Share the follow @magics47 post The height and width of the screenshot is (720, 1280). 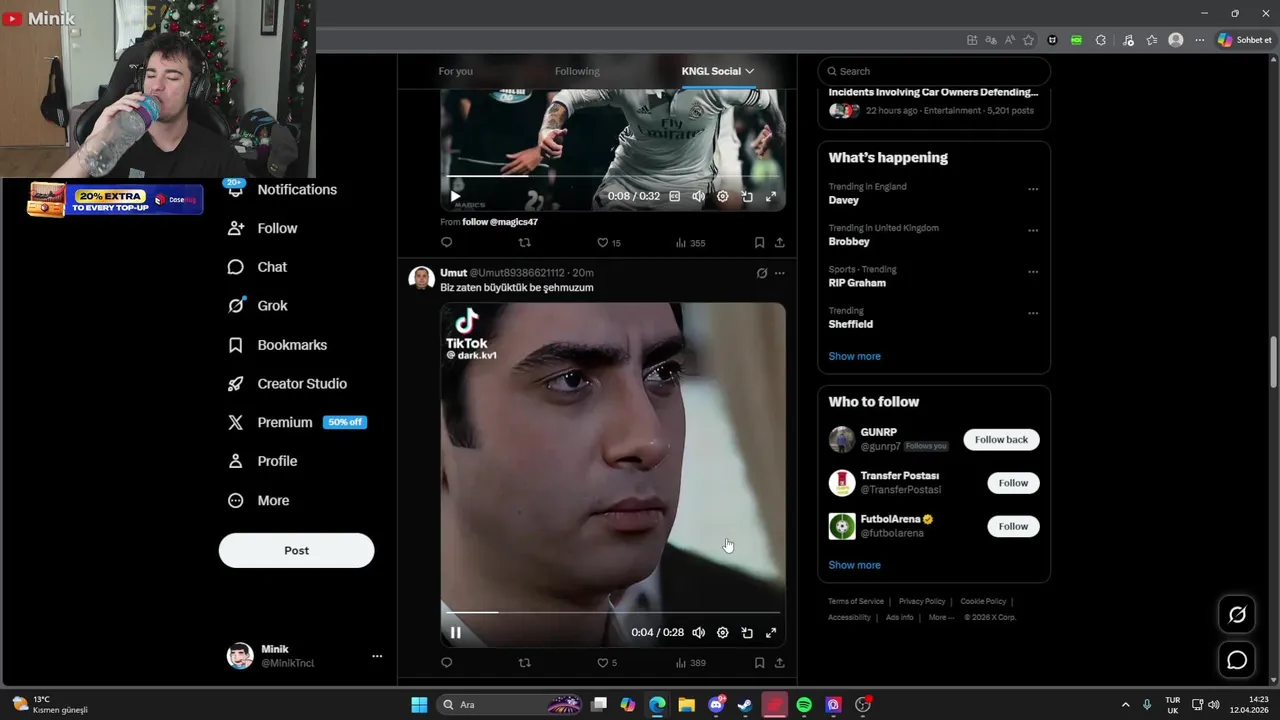pos(779,242)
